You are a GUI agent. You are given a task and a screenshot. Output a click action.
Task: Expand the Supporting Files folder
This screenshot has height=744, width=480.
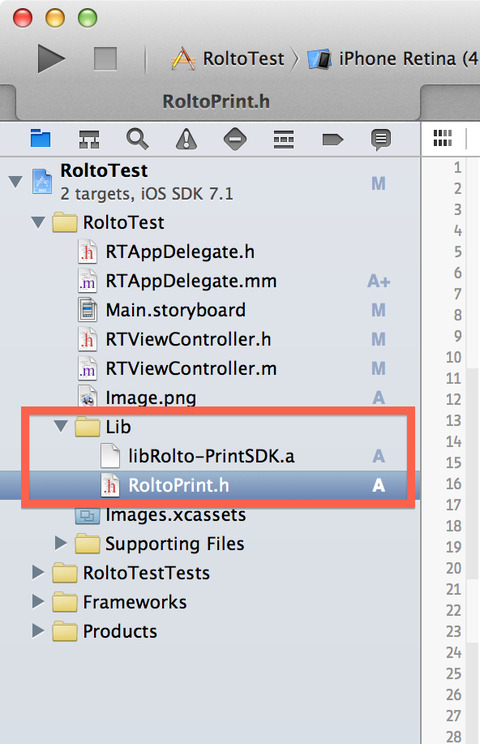(60, 543)
